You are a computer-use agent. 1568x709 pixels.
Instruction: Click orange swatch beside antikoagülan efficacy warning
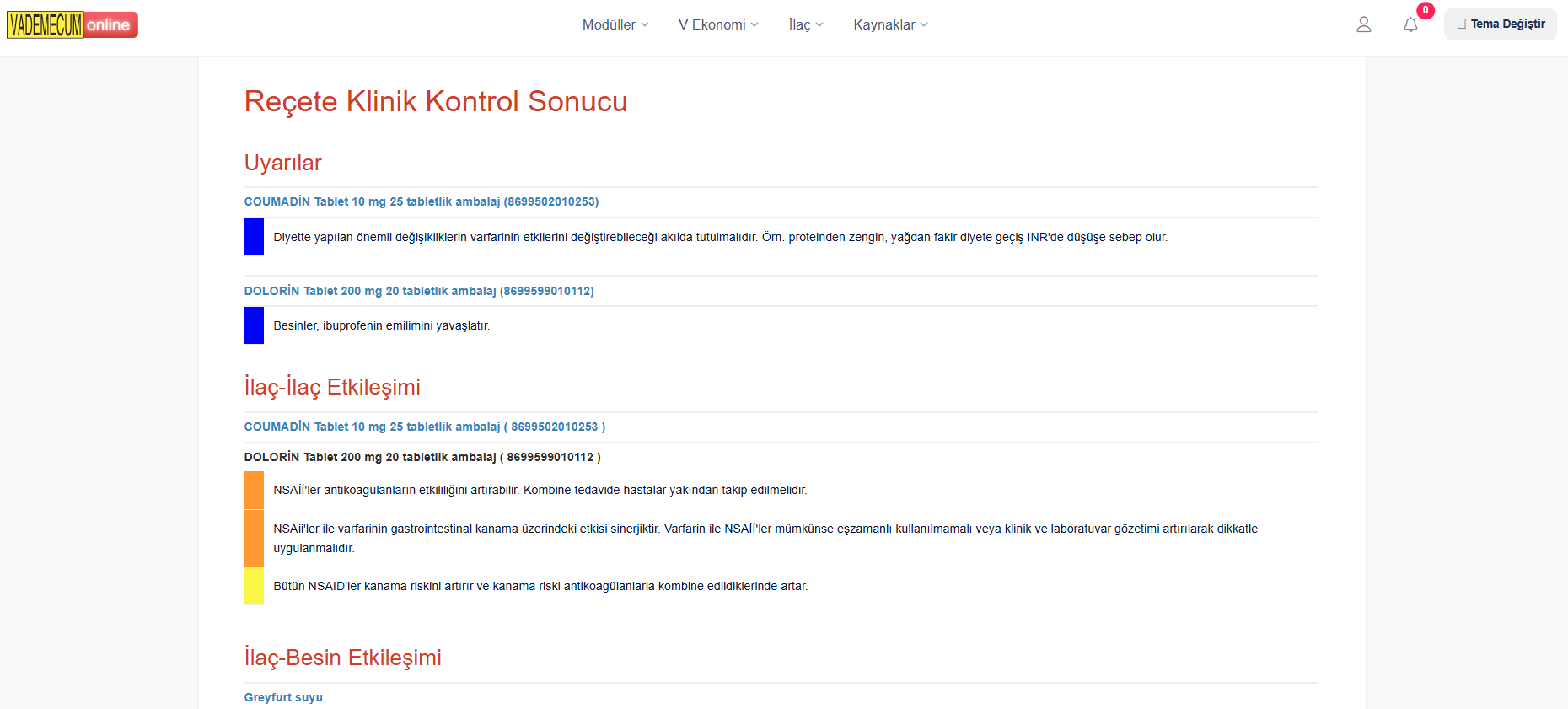[254, 490]
